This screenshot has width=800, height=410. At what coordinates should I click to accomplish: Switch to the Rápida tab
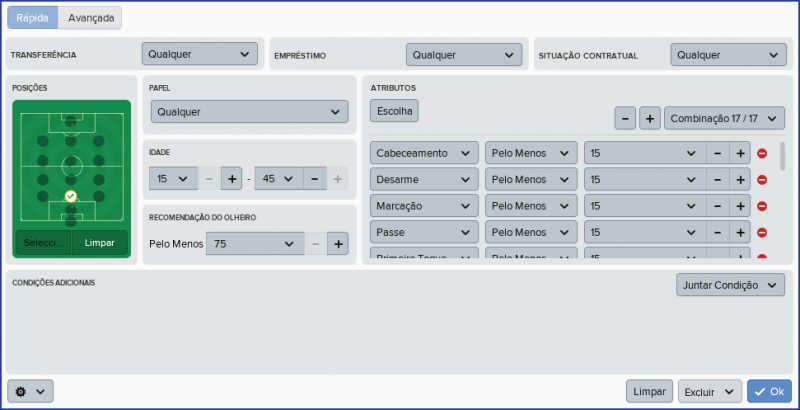33,17
